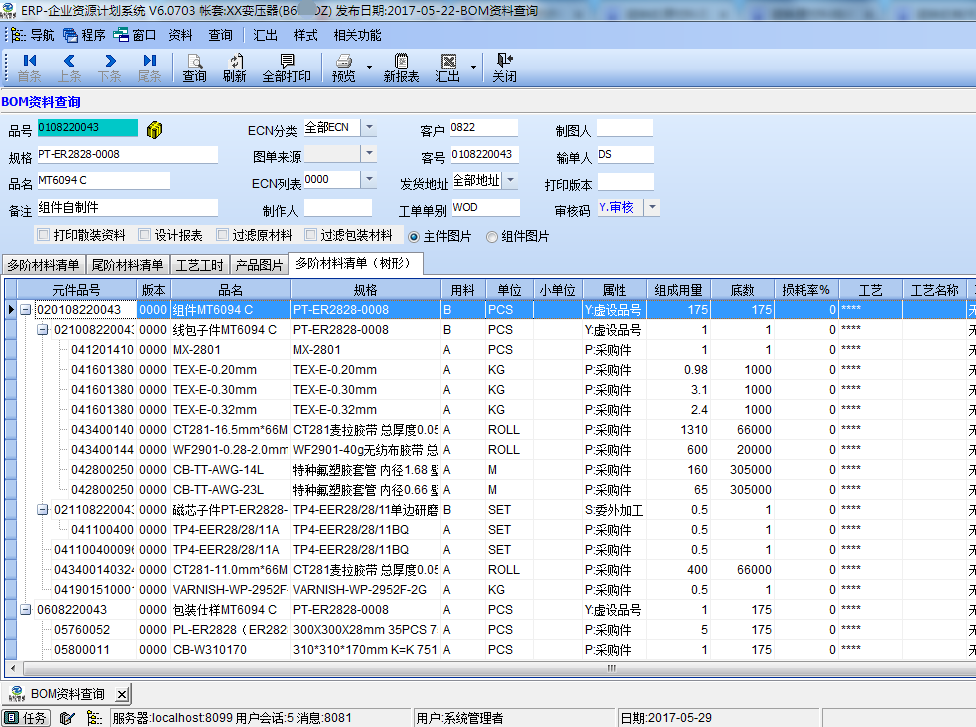Image resolution: width=976 pixels, height=727 pixels.
Task: Click 任务 button in status bar
Action: (27, 718)
